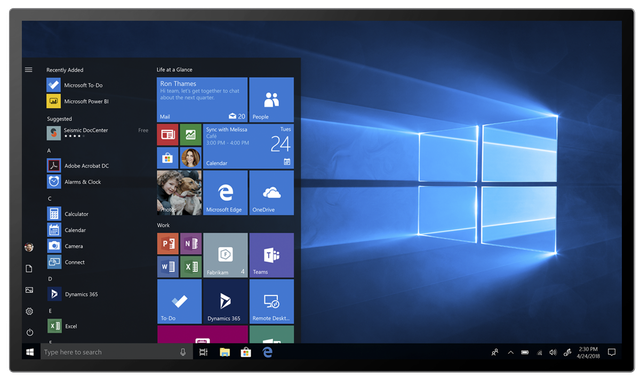Open the Photos tile thumbnail

179,193
